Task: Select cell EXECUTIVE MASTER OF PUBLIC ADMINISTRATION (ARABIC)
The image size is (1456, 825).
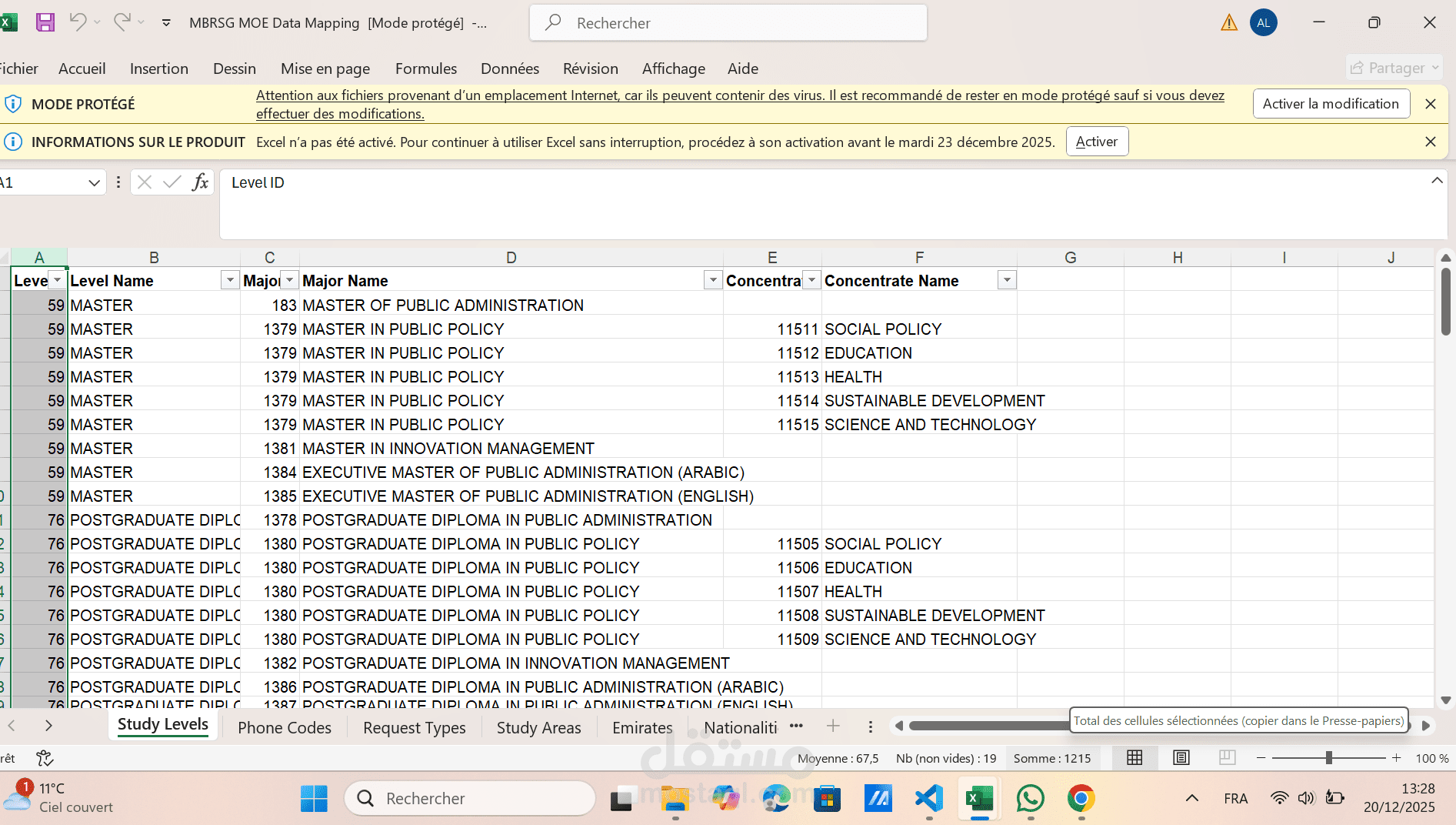Action: tap(511, 472)
